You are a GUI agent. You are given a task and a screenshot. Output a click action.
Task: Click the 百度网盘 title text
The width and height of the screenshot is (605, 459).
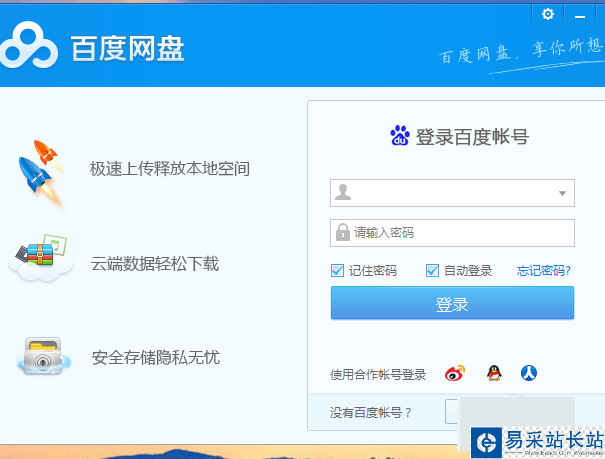tap(128, 49)
